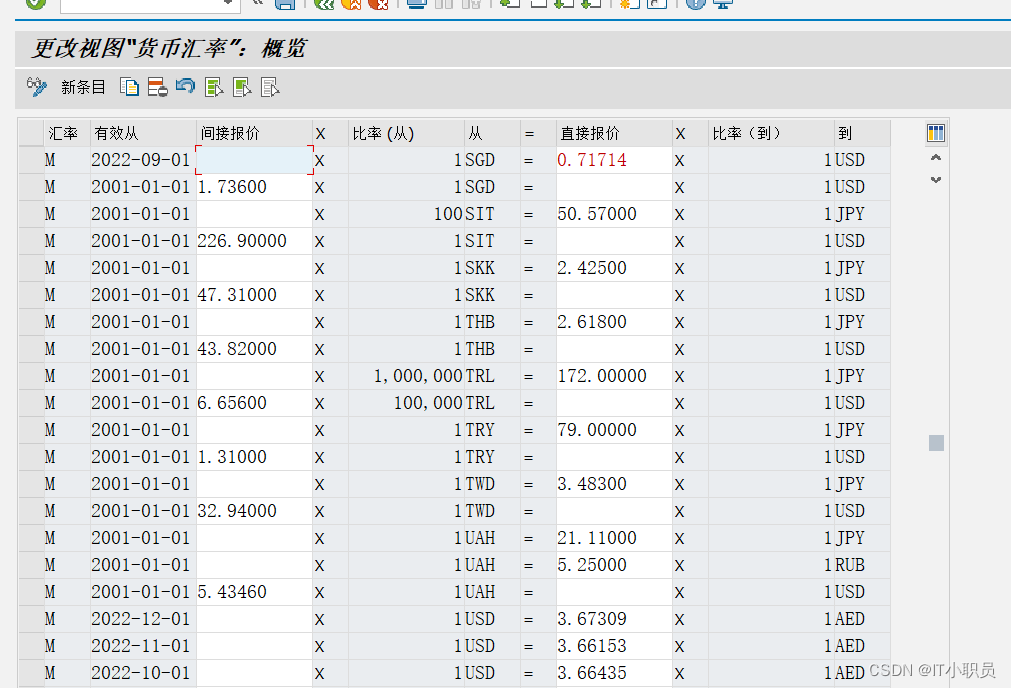The height and width of the screenshot is (688, 1011).
Task: Click the direct quote field showing 3.48300
Action: pyautogui.click(x=614, y=484)
